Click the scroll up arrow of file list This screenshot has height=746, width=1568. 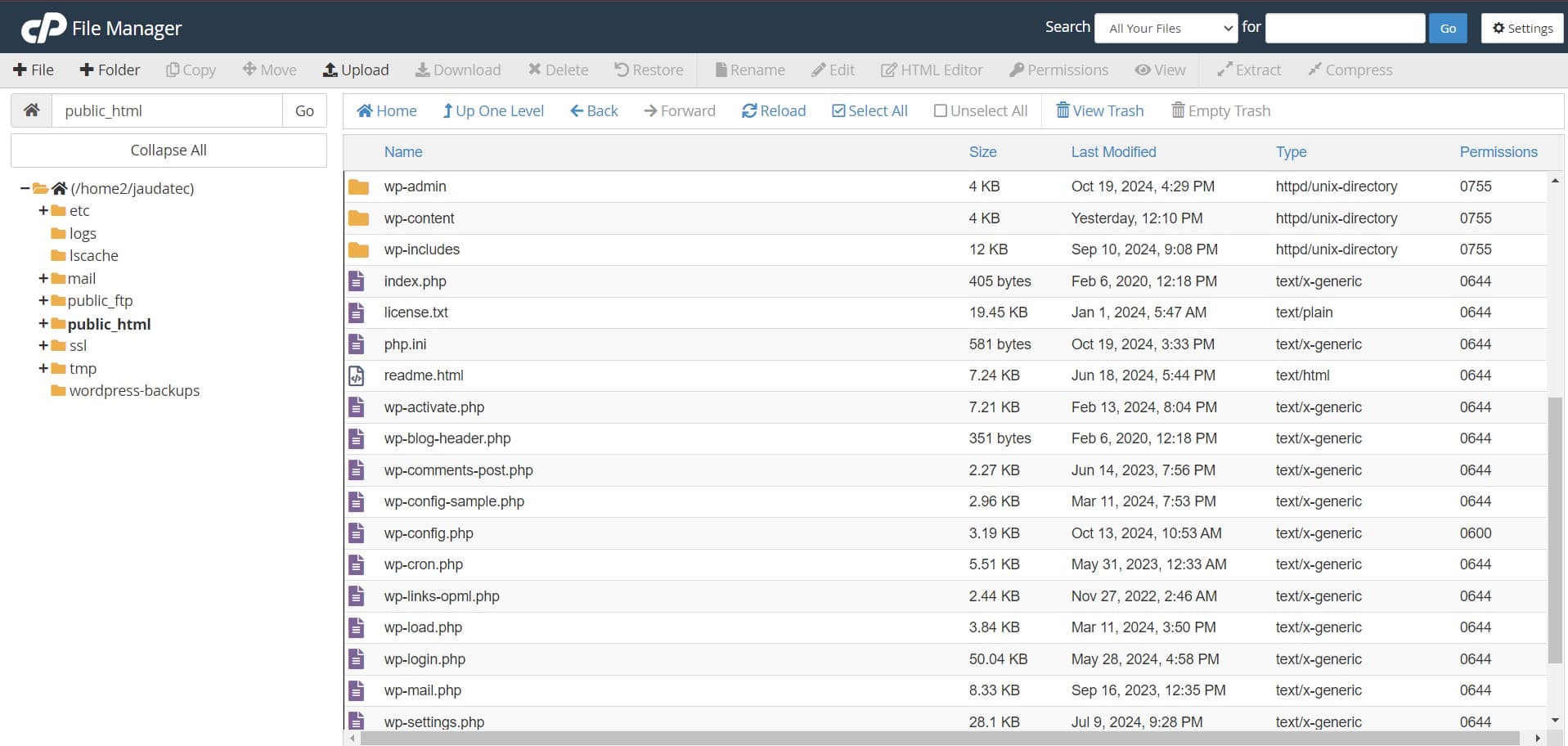(1555, 181)
